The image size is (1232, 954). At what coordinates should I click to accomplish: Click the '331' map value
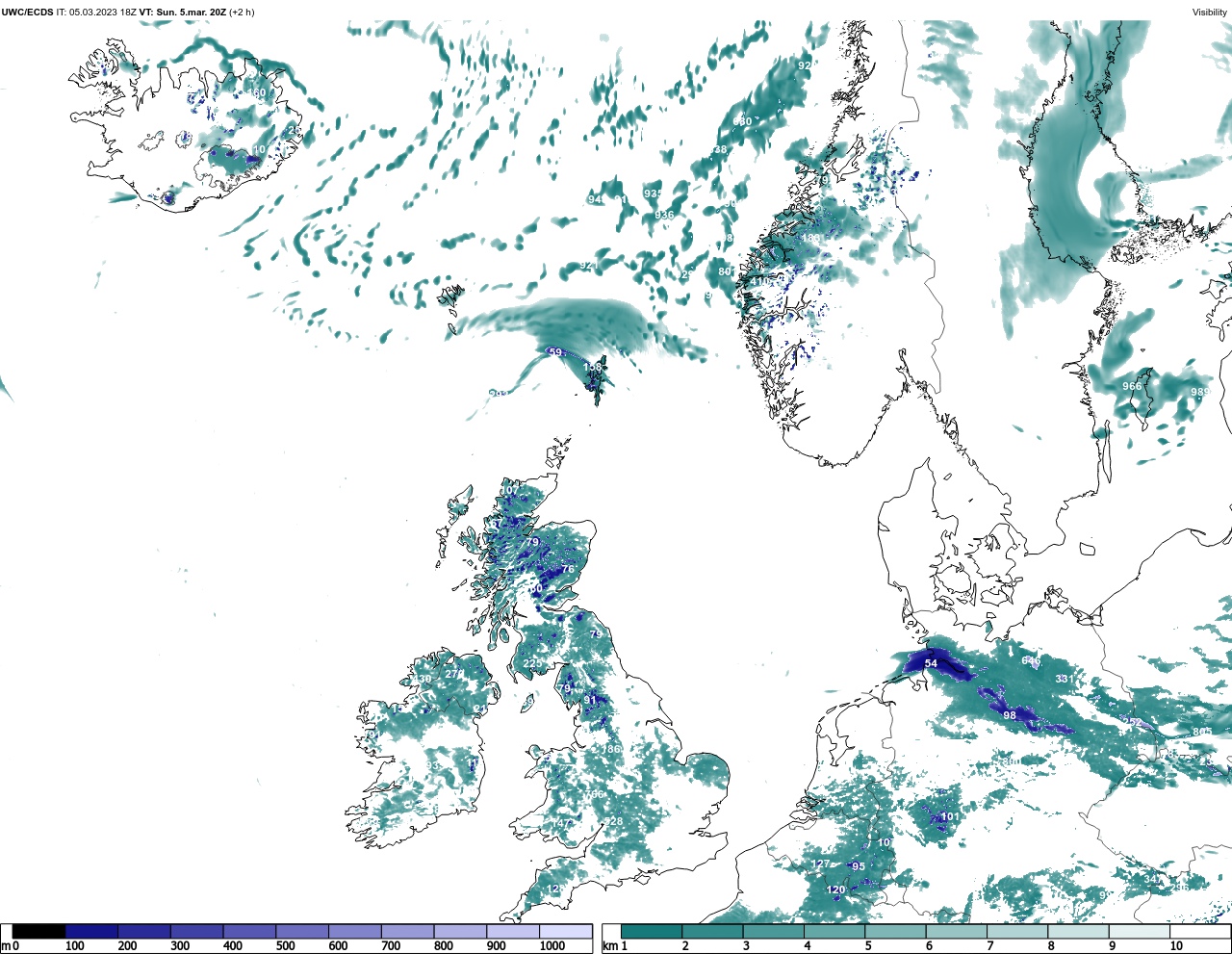pos(1064,679)
